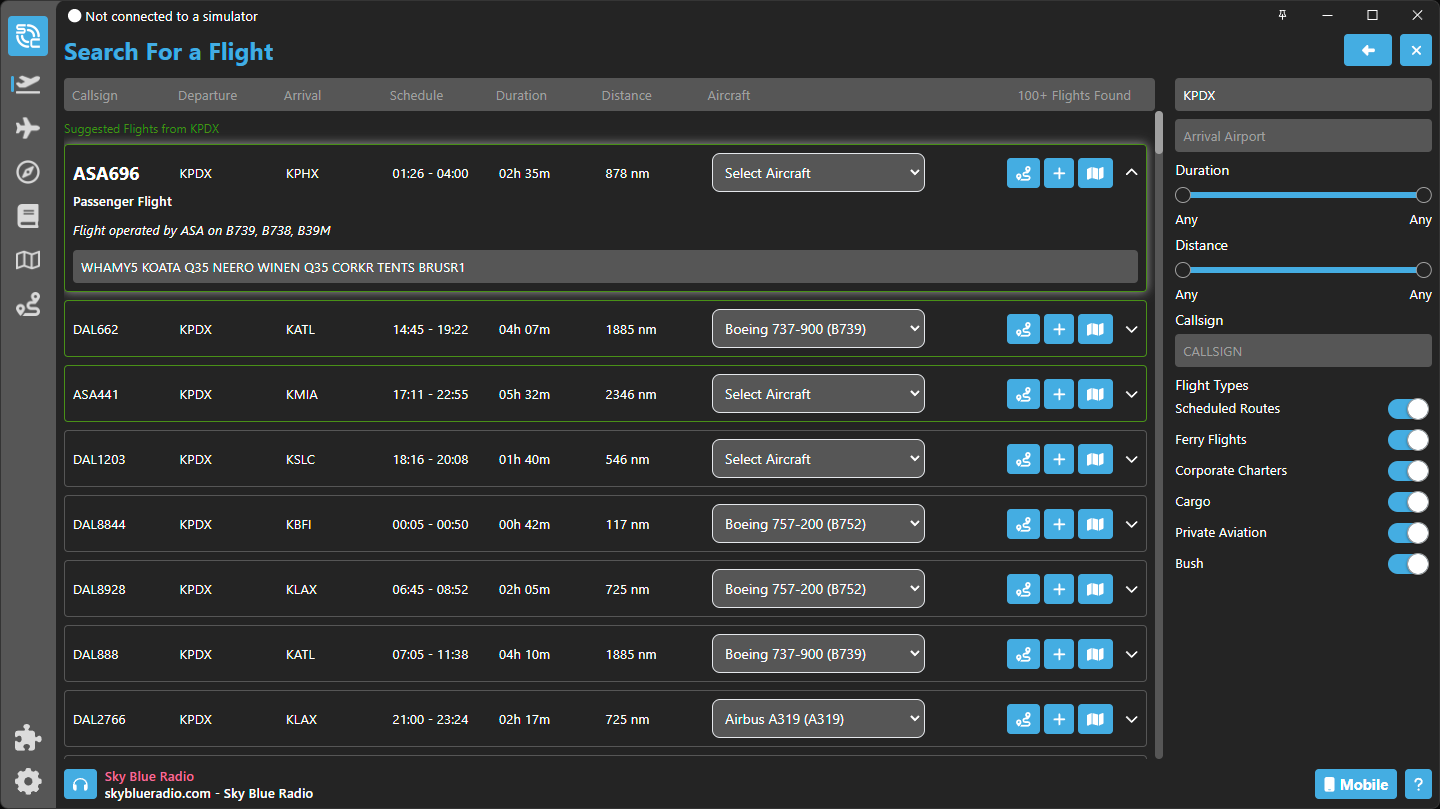
Task: Collapse the ASA696 flight details
Action: click(x=1132, y=173)
